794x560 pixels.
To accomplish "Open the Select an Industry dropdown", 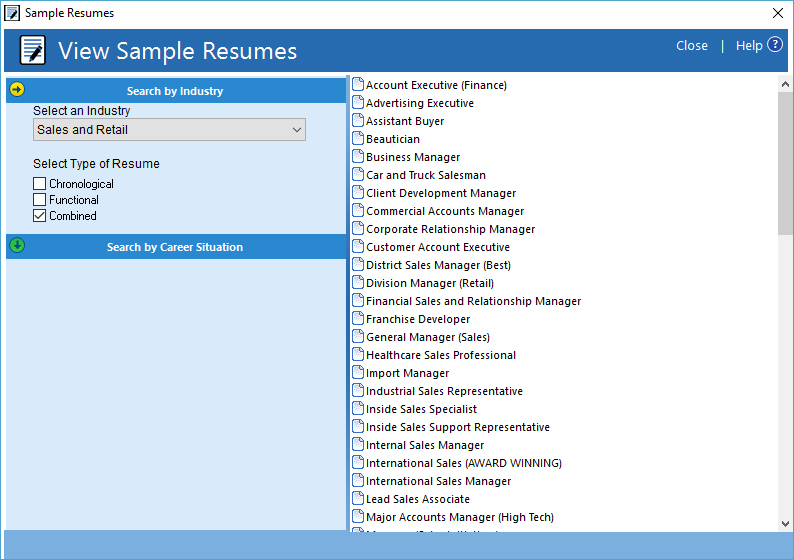I will pyautogui.click(x=169, y=130).
